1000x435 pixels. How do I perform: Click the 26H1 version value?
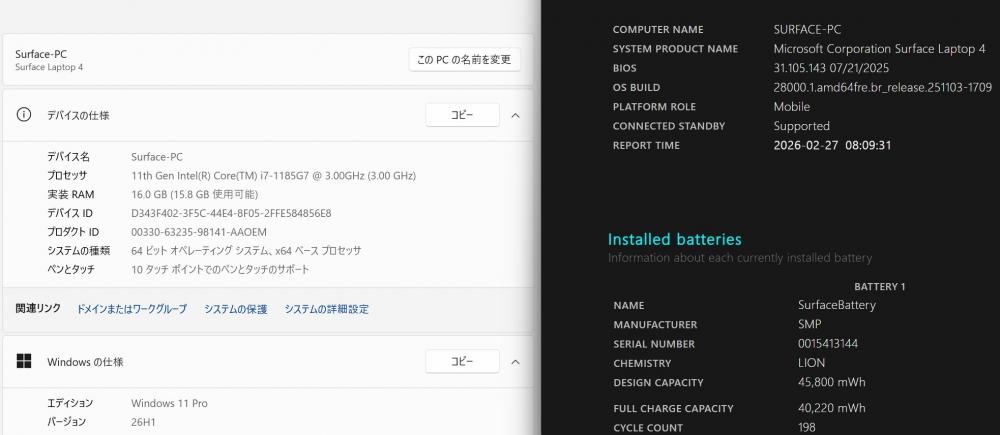pos(143,422)
